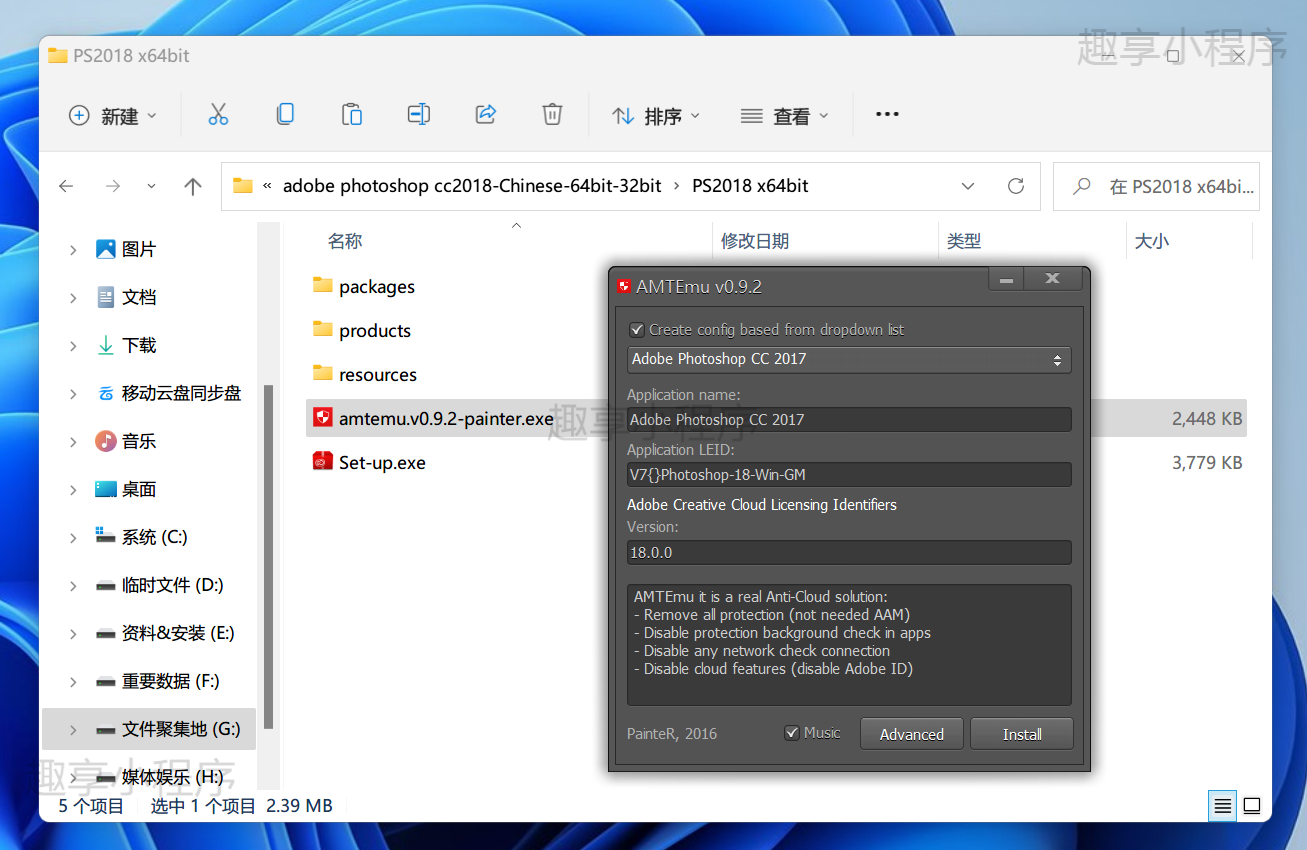Click the Paste clipboard icon
Image resolution: width=1307 pixels, height=850 pixels.
pos(352,115)
